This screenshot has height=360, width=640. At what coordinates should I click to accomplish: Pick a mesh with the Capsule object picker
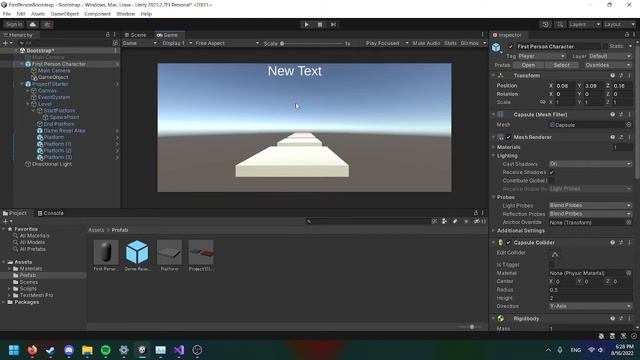point(629,125)
